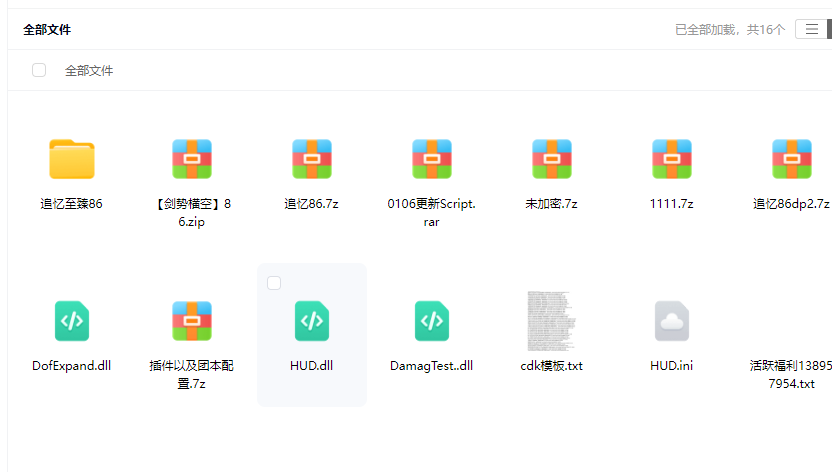Select the 1111.7z archive icon

coord(671,159)
